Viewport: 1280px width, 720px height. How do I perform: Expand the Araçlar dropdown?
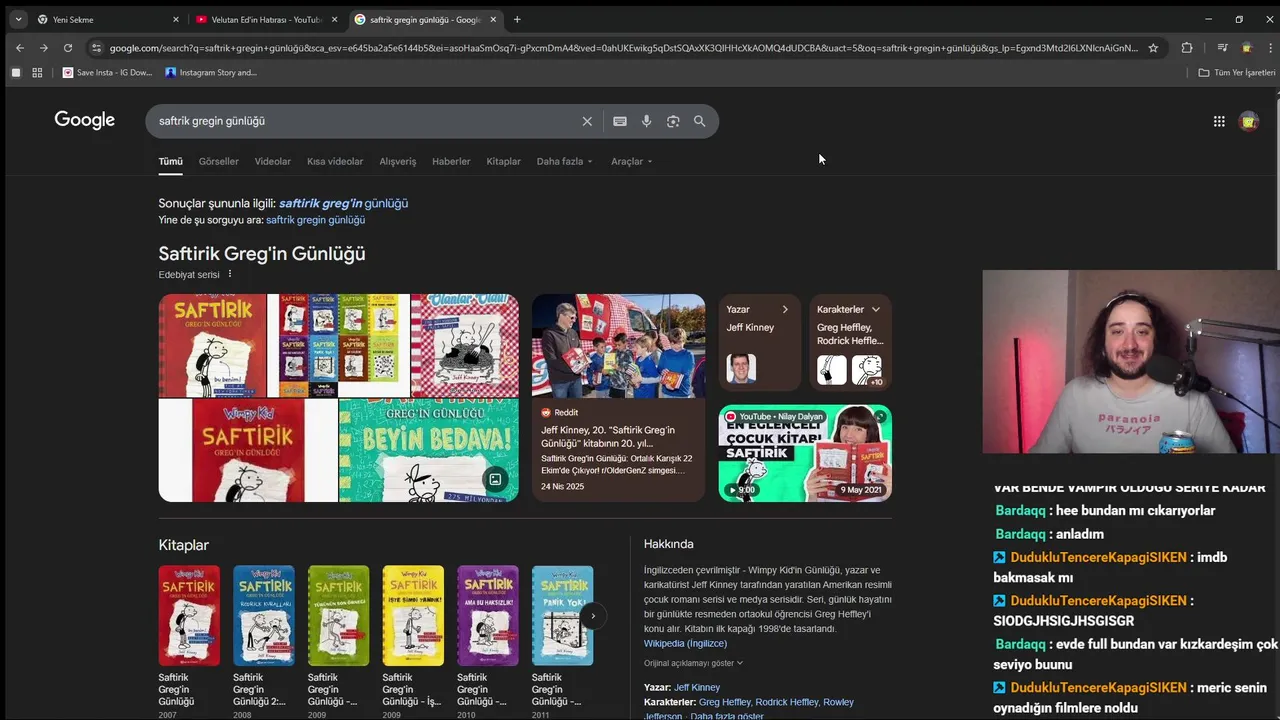(x=632, y=161)
